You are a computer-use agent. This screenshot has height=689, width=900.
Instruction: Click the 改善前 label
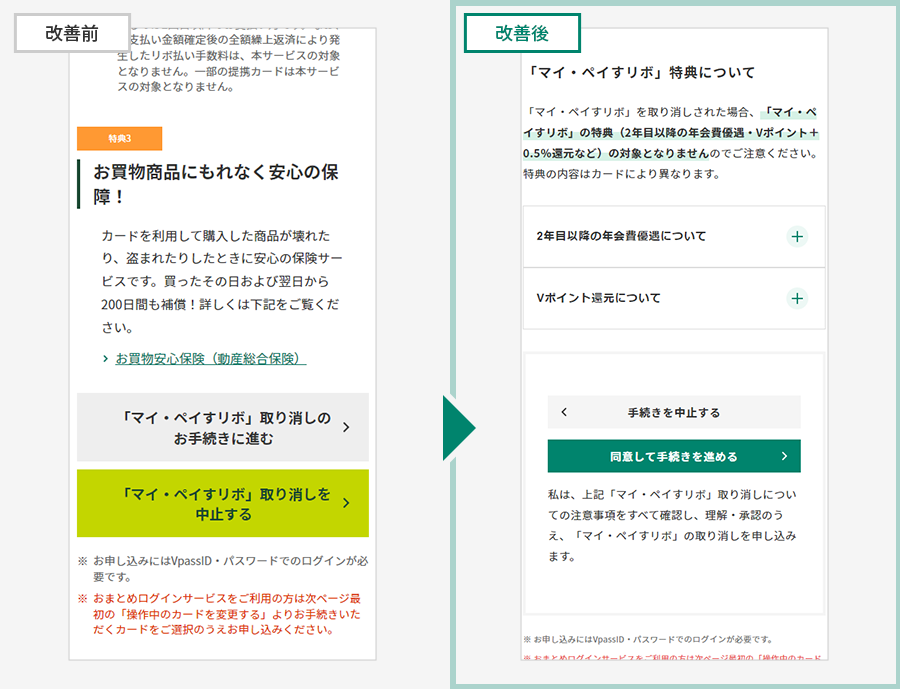pos(72,33)
